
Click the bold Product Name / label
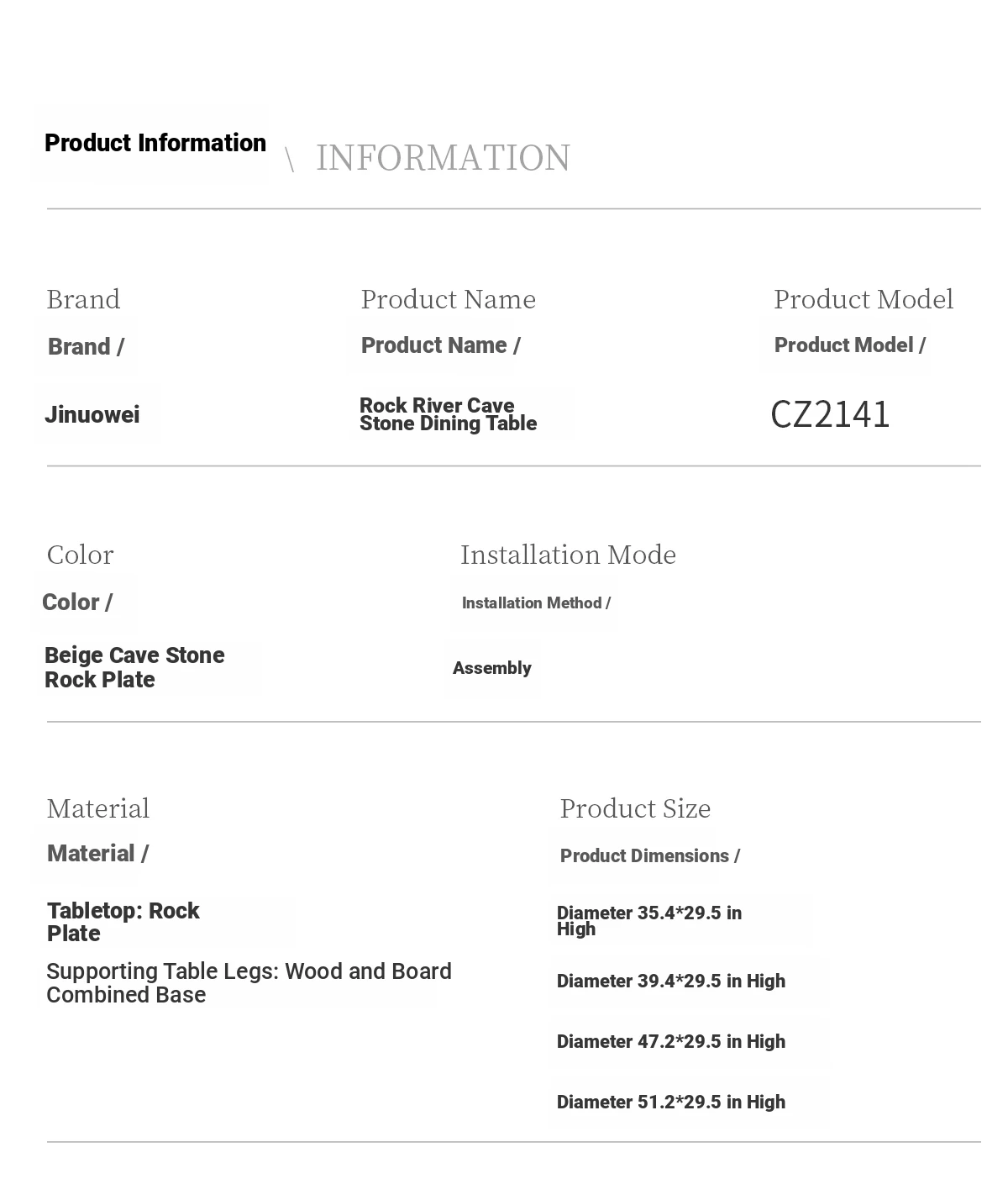[x=440, y=345]
